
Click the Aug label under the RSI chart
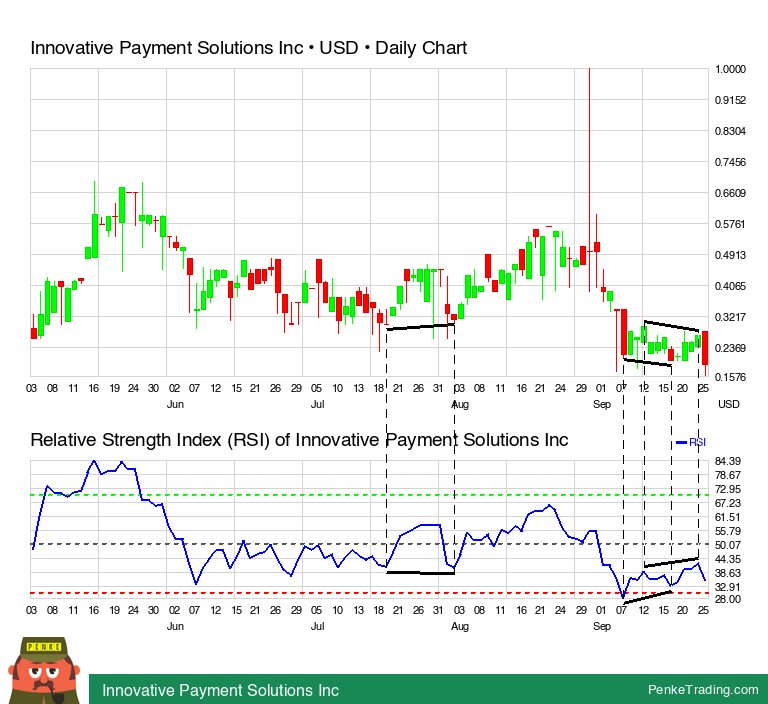click(460, 627)
